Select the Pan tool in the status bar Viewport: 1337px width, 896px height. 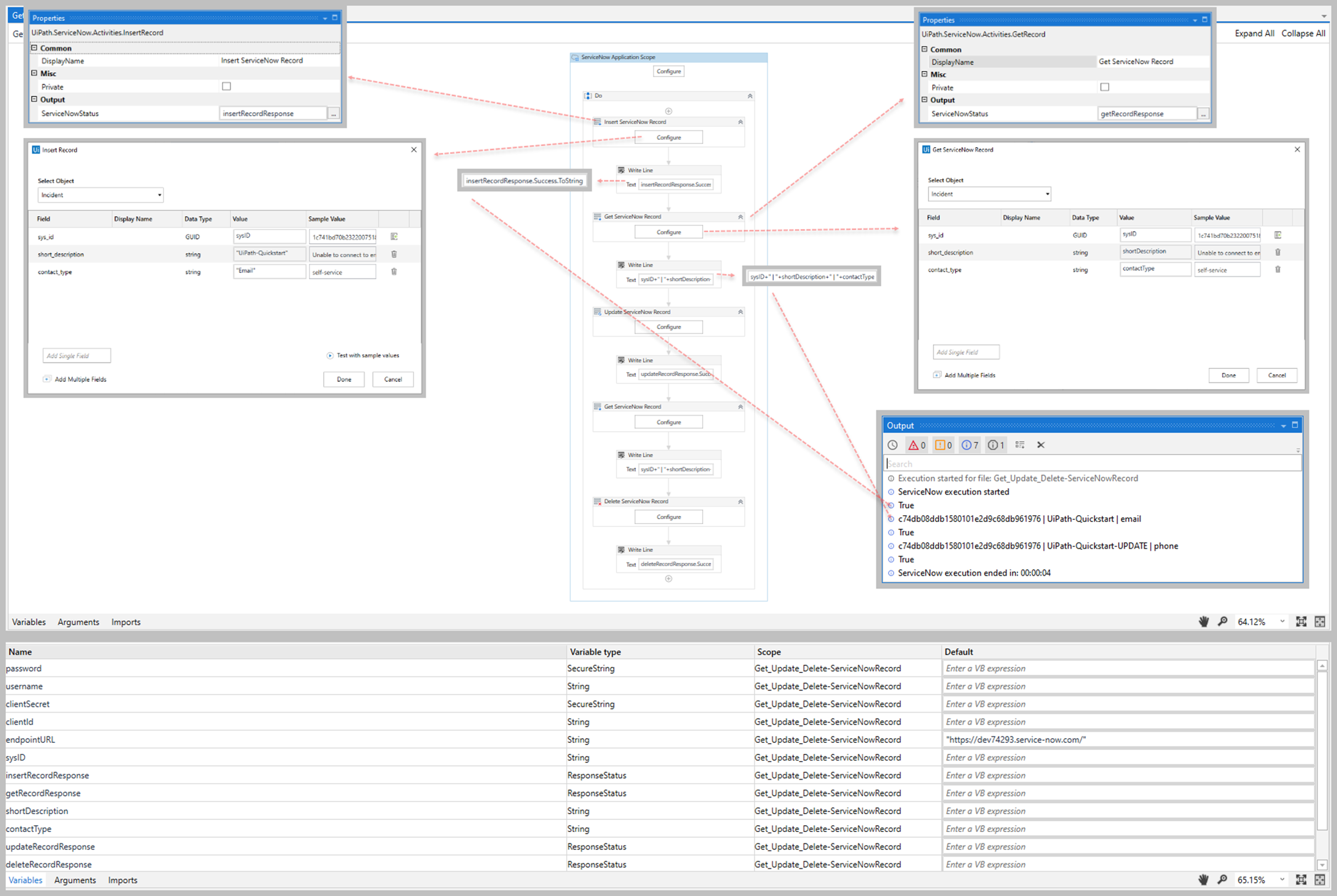1204,622
